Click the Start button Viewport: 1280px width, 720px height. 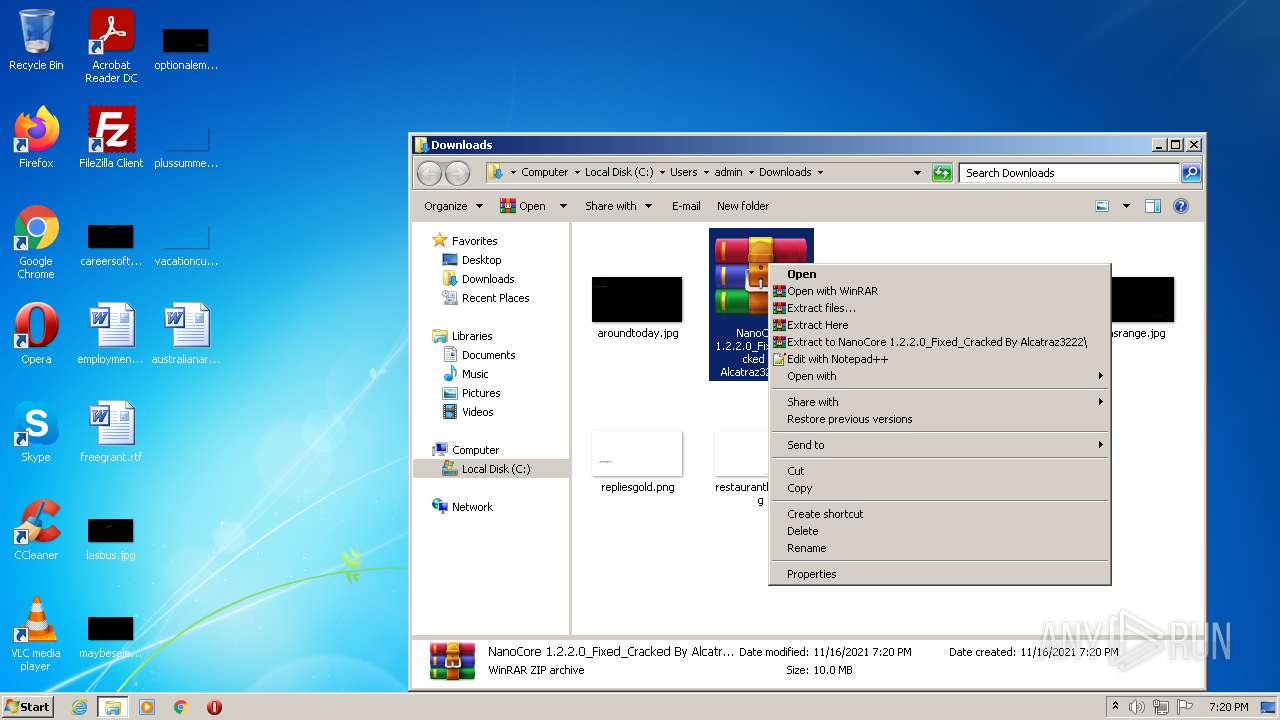27,707
